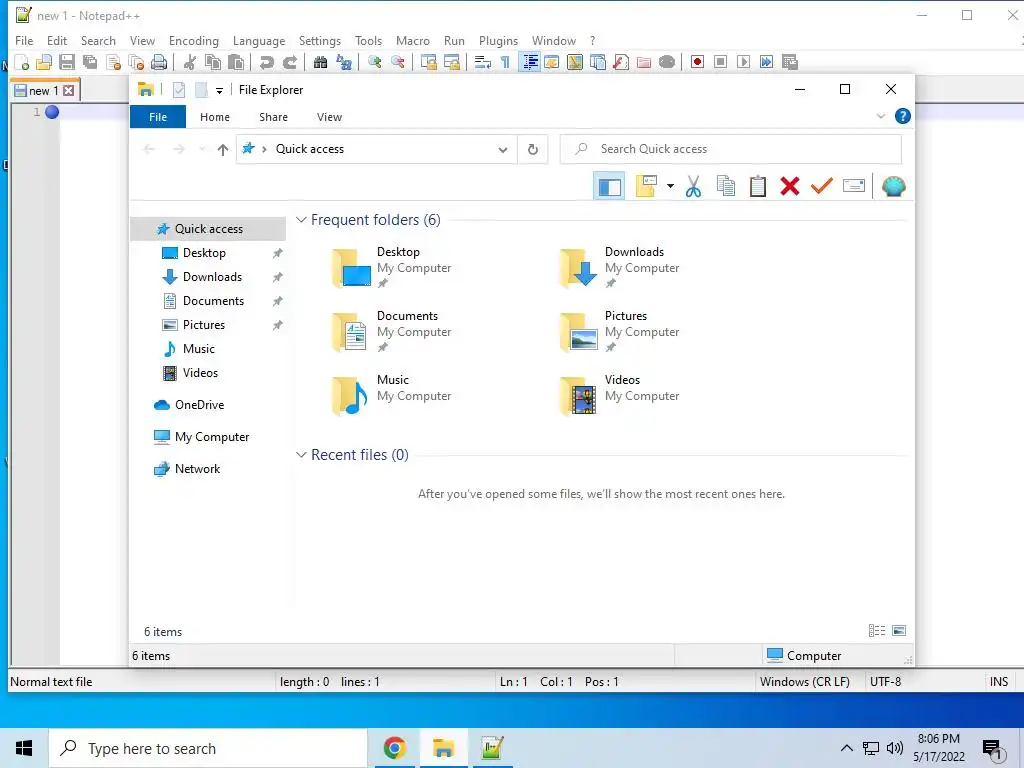This screenshot has width=1024, height=768.
Task: Toggle Show All Characters pilcrow icon
Action: [x=505, y=63]
